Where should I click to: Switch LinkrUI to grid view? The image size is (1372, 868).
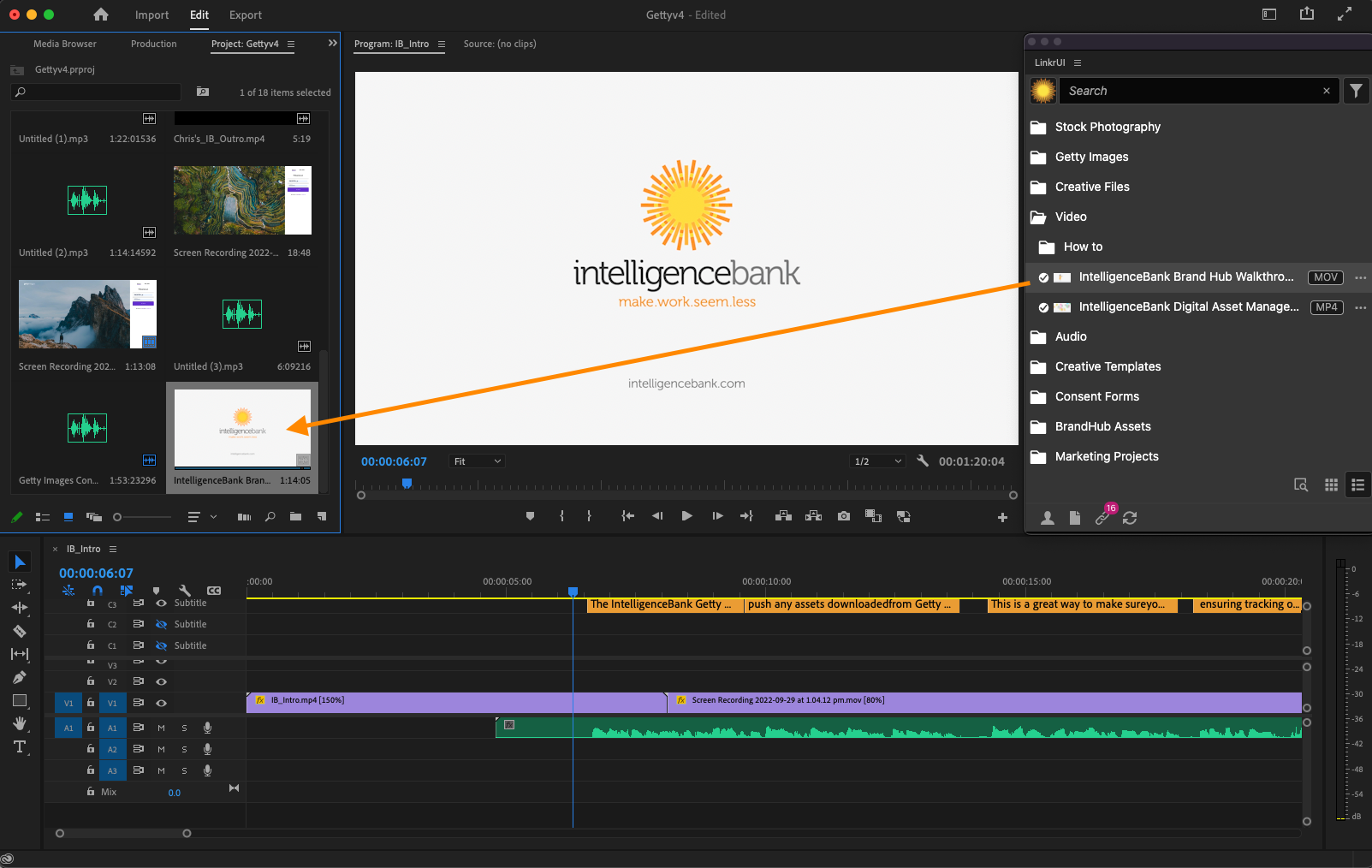pyautogui.click(x=1331, y=485)
